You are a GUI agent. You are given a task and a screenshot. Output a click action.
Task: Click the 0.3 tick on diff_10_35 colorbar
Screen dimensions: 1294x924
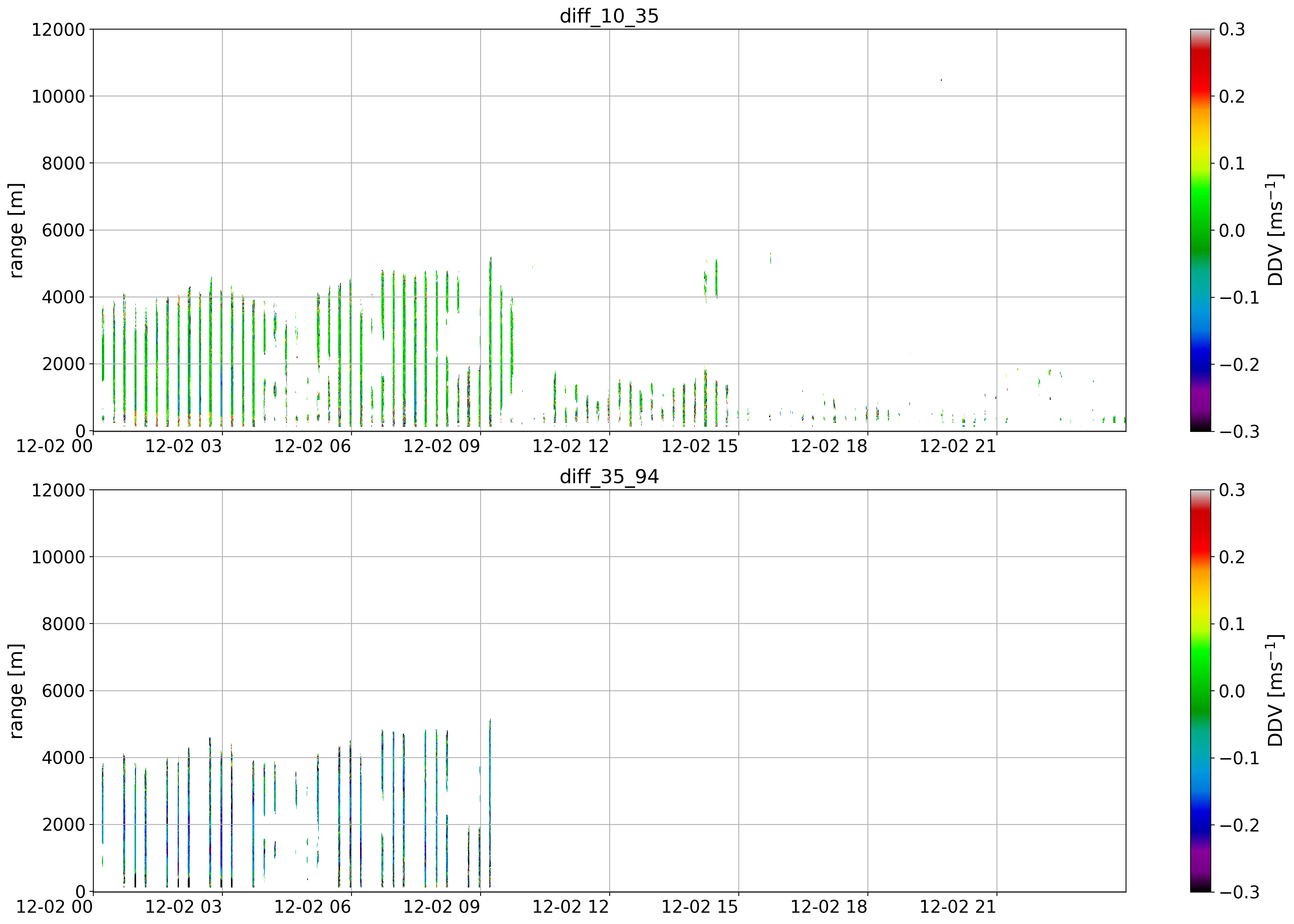pos(1232,30)
